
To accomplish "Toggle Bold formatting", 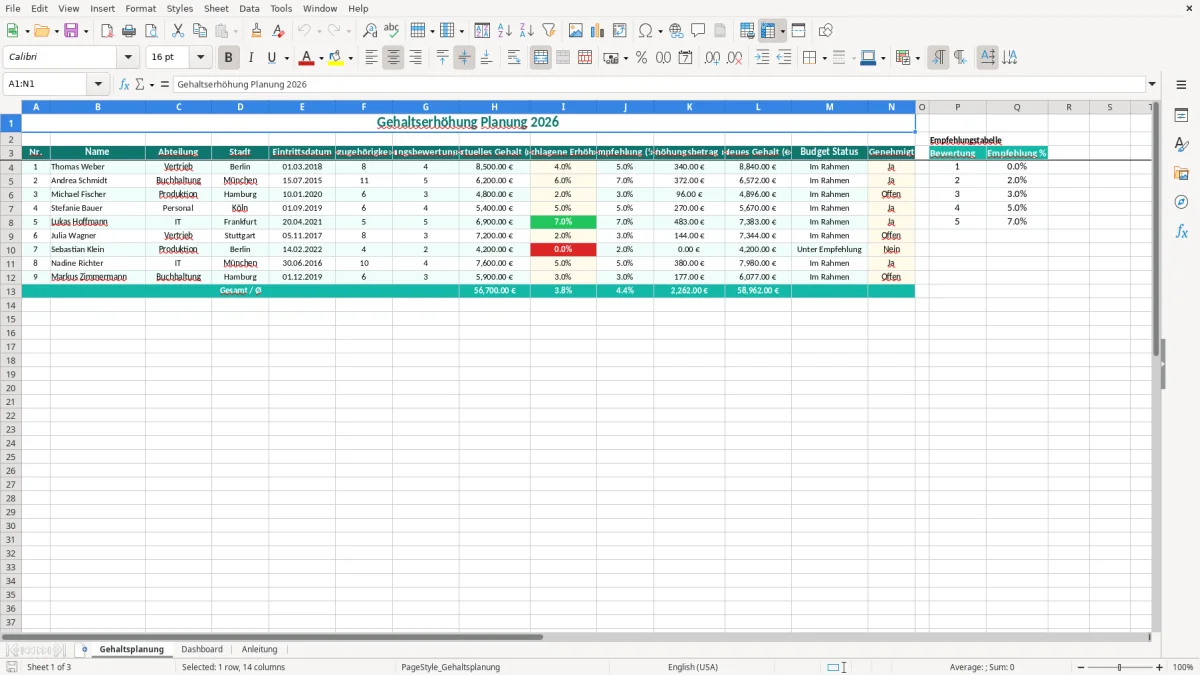I will click(228, 58).
